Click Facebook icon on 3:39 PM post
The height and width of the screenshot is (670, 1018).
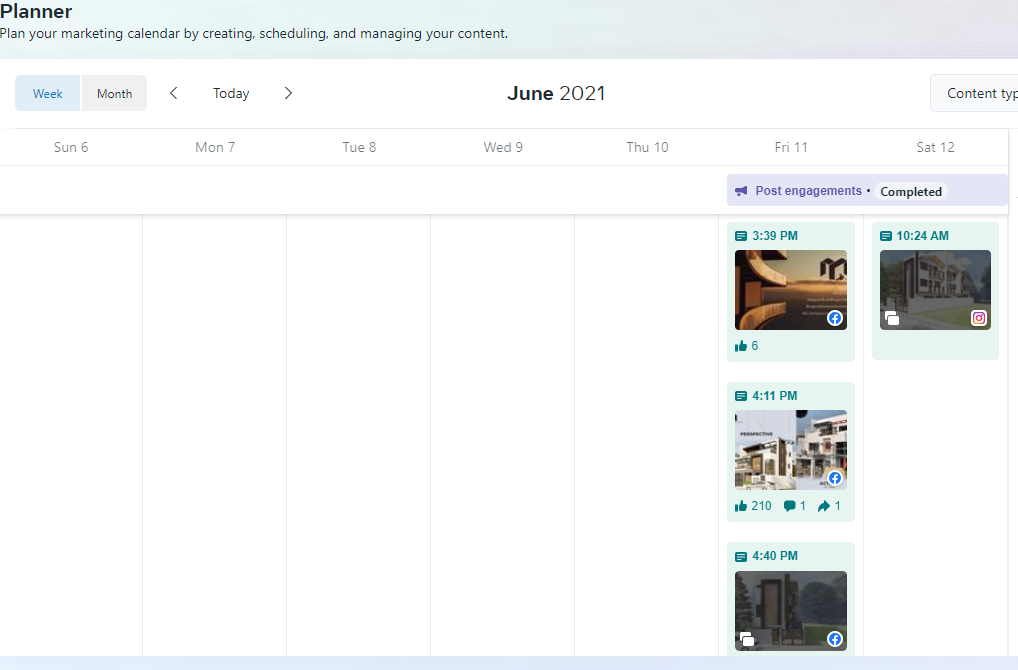coord(835,318)
